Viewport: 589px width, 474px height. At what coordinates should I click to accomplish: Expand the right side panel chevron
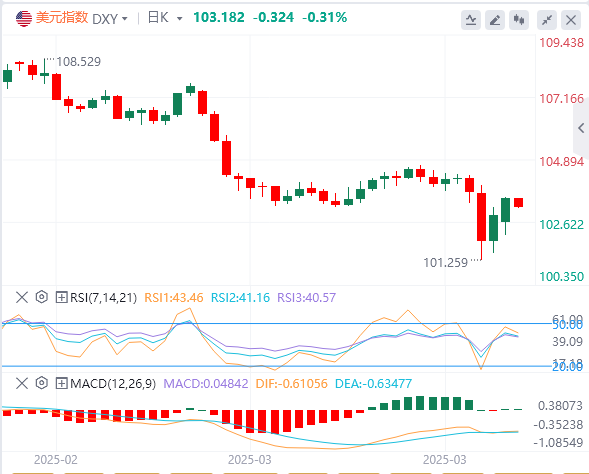point(581,128)
